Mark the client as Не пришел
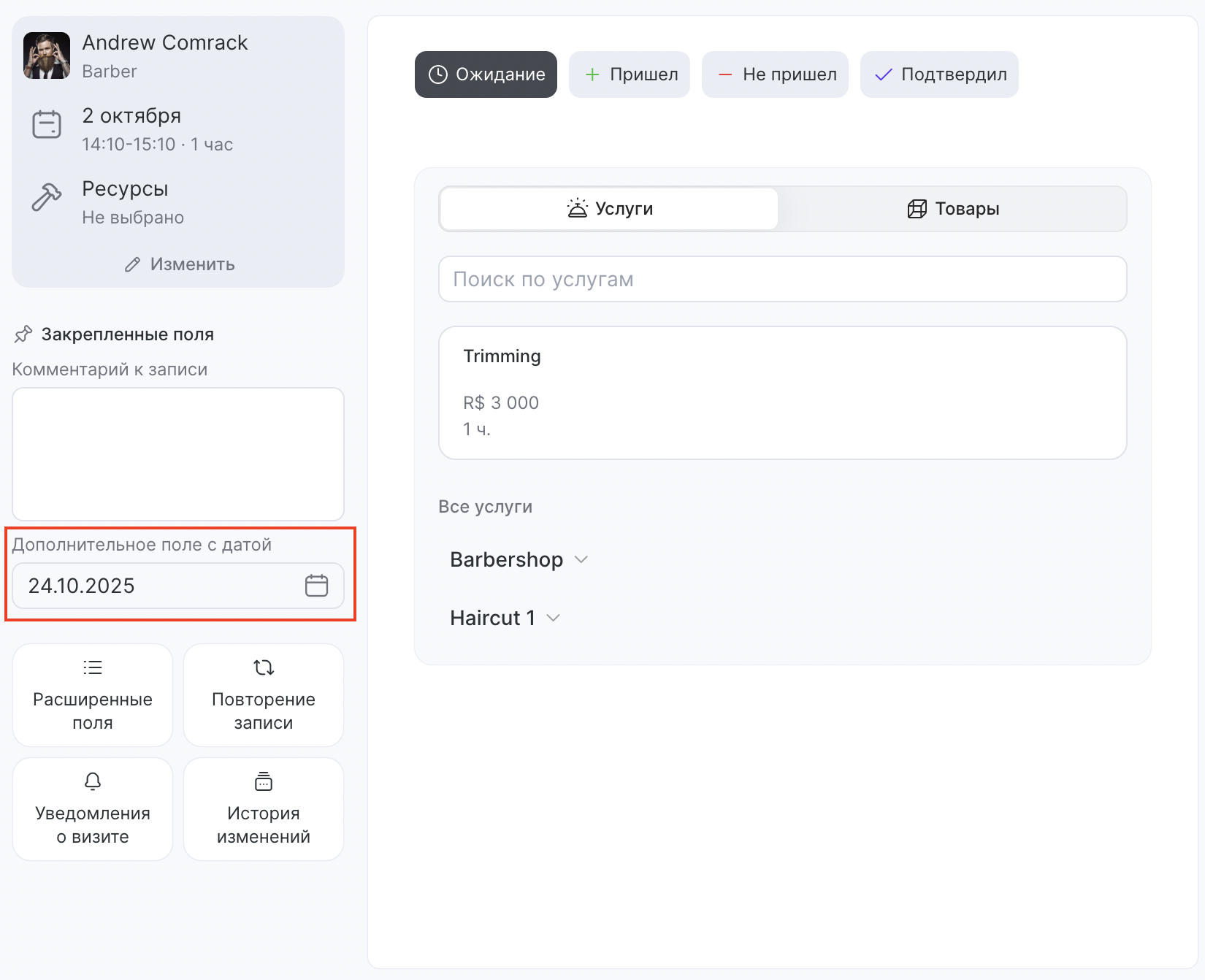 pyautogui.click(x=775, y=74)
